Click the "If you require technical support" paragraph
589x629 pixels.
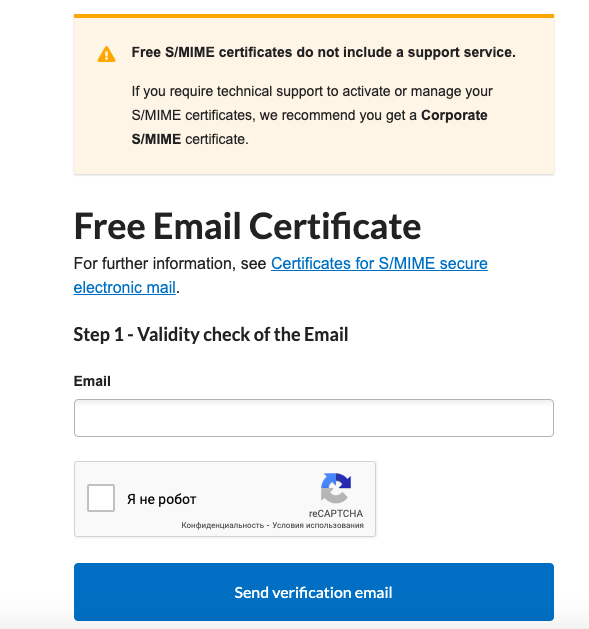(312, 116)
